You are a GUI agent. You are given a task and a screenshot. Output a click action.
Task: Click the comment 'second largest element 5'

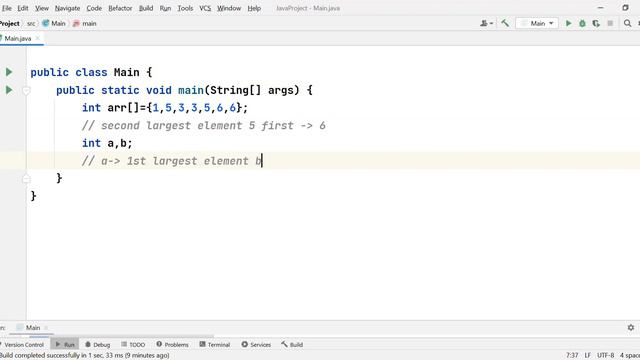point(178,126)
